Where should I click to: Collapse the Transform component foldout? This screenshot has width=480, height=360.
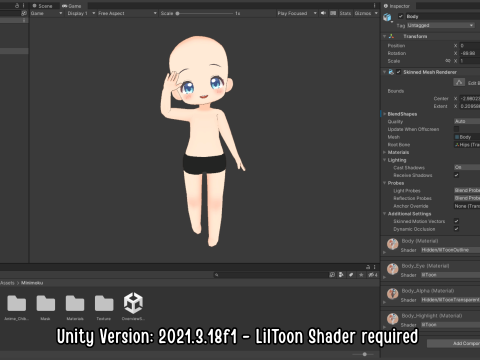(x=384, y=36)
